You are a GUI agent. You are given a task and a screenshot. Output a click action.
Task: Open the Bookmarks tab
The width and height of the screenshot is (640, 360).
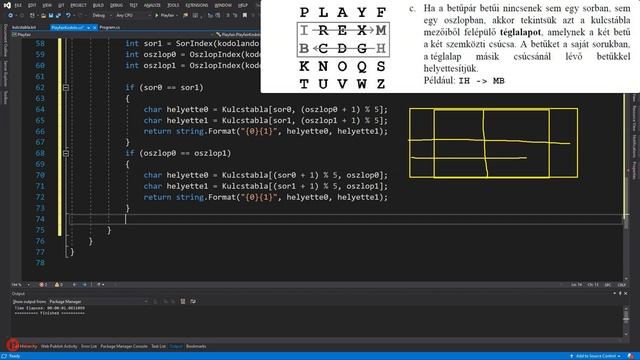pos(196,346)
